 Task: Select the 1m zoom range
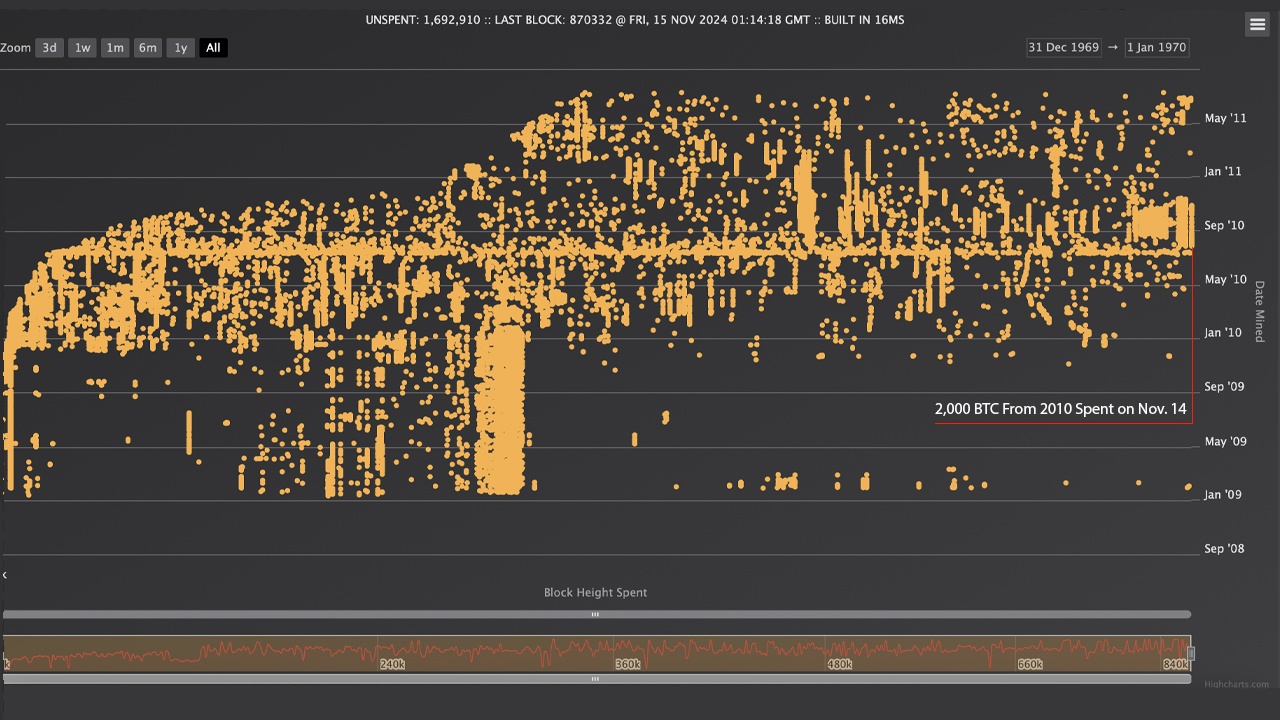(115, 48)
